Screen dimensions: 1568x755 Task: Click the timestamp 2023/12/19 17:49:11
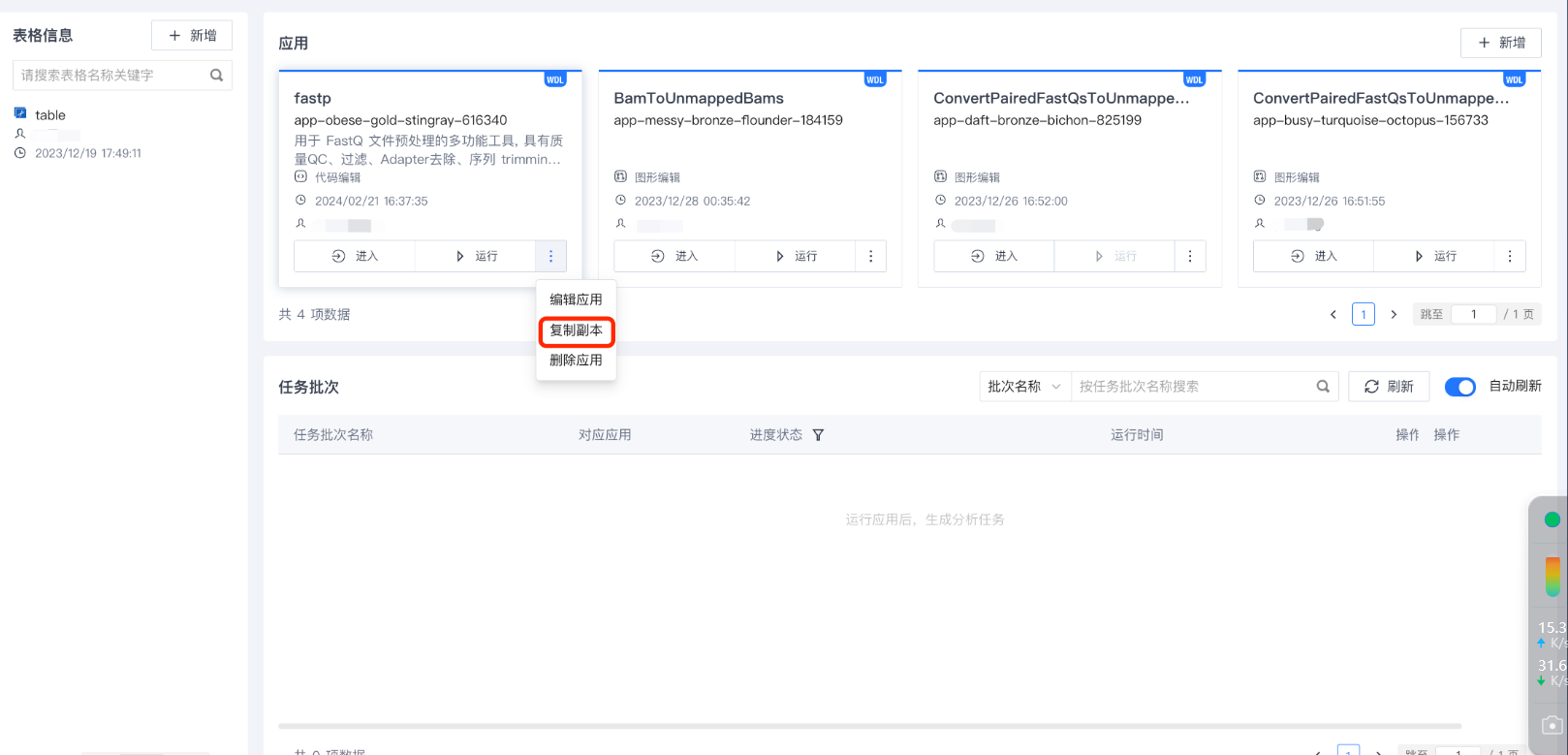pyautogui.click(x=88, y=153)
